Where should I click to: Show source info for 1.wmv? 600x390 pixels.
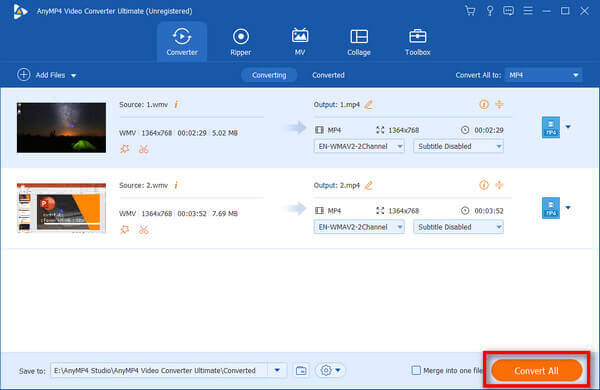176,104
